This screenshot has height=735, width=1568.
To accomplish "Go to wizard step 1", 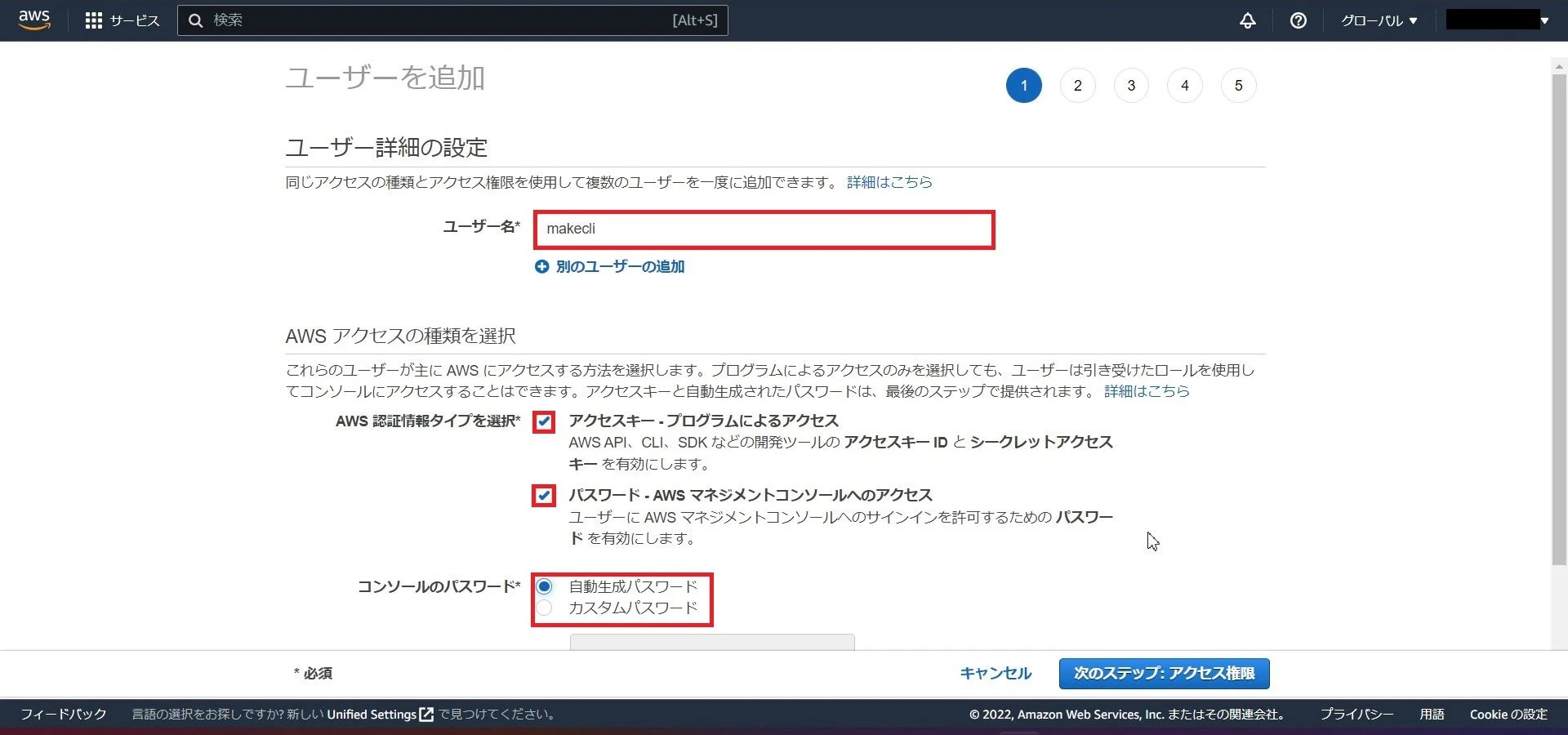I will pyautogui.click(x=1024, y=86).
